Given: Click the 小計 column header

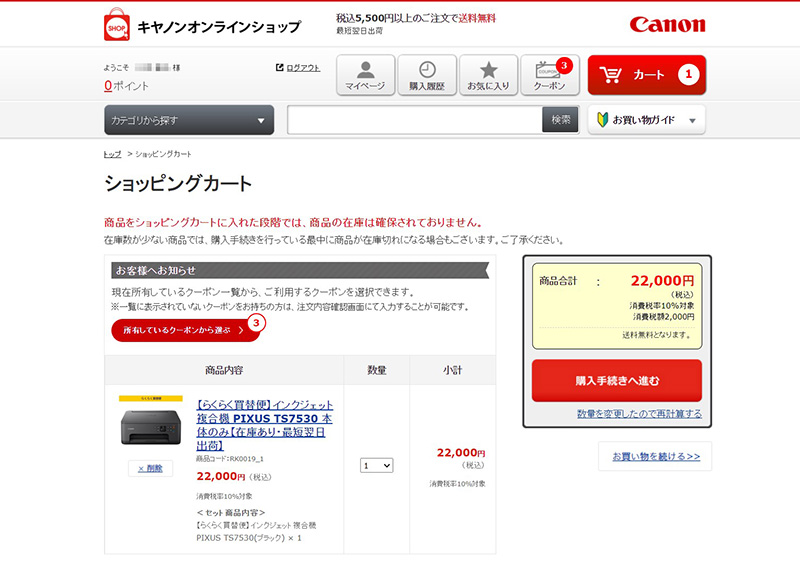Looking at the screenshot, I should tap(453, 370).
